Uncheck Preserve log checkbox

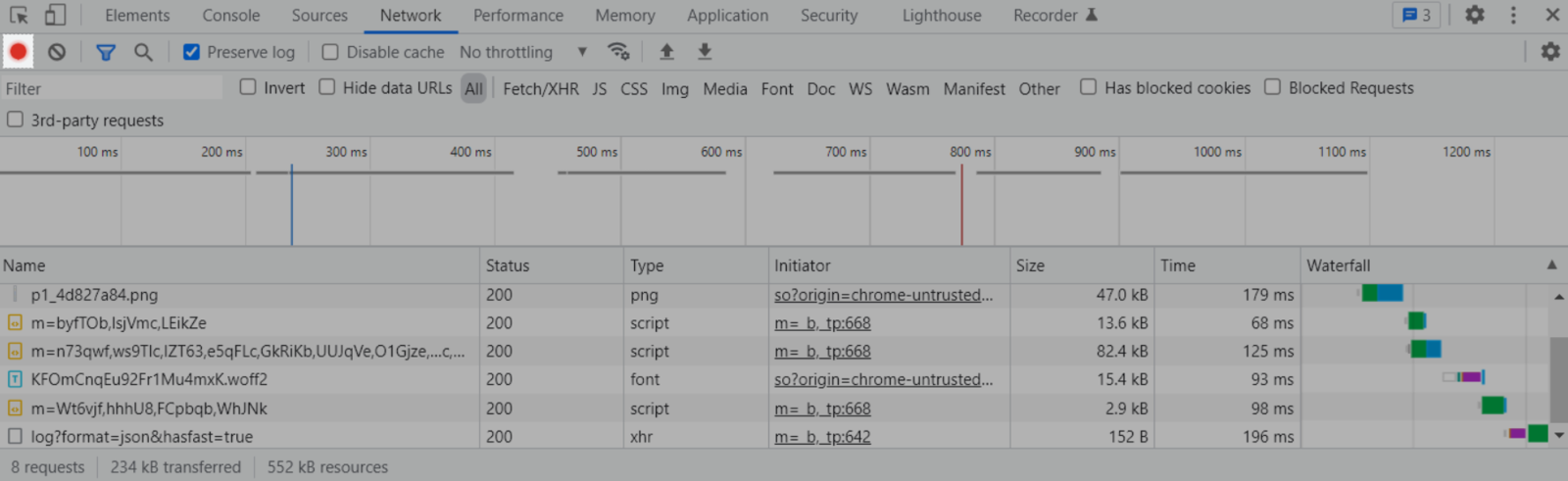(192, 52)
